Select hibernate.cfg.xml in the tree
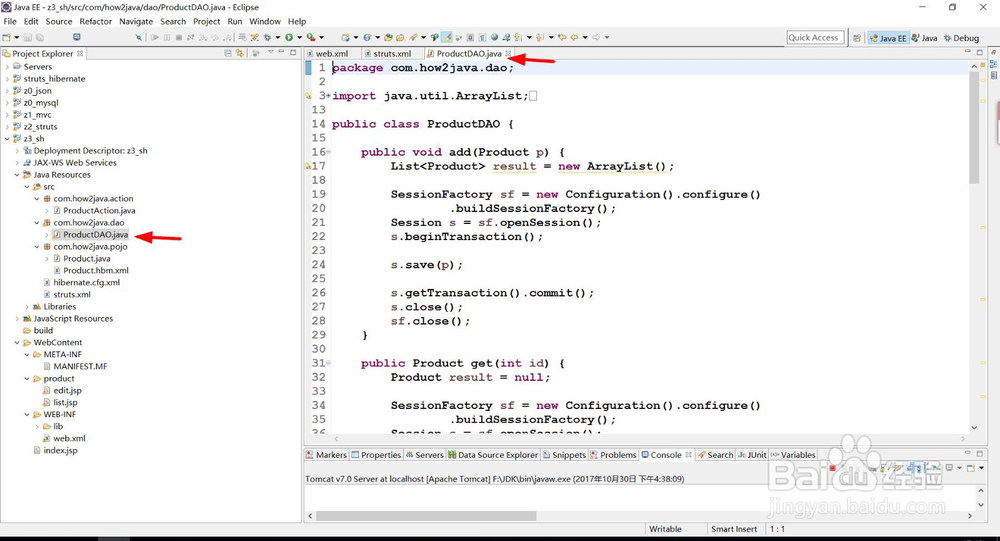Screen dimensions: 1000x541 click(86, 283)
